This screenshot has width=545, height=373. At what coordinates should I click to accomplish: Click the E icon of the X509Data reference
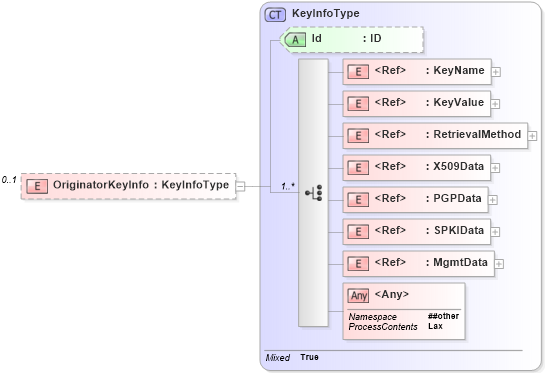358,168
